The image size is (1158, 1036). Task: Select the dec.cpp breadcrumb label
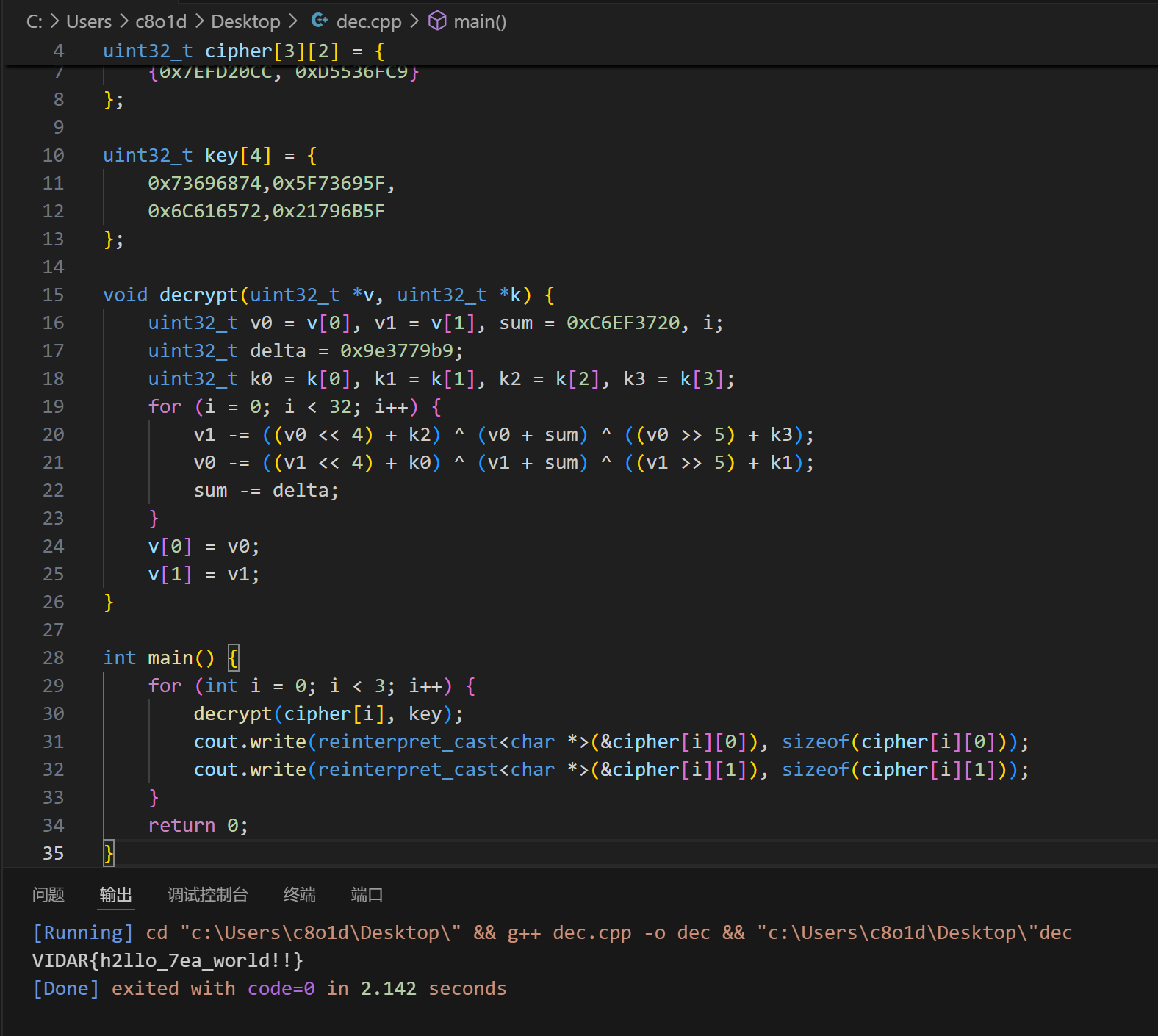[x=368, y=21]
